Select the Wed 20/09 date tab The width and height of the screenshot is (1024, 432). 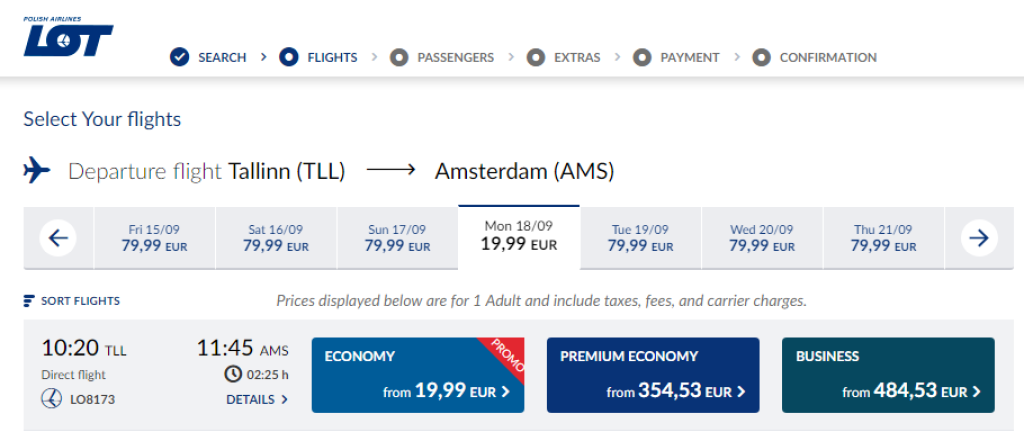761,238
